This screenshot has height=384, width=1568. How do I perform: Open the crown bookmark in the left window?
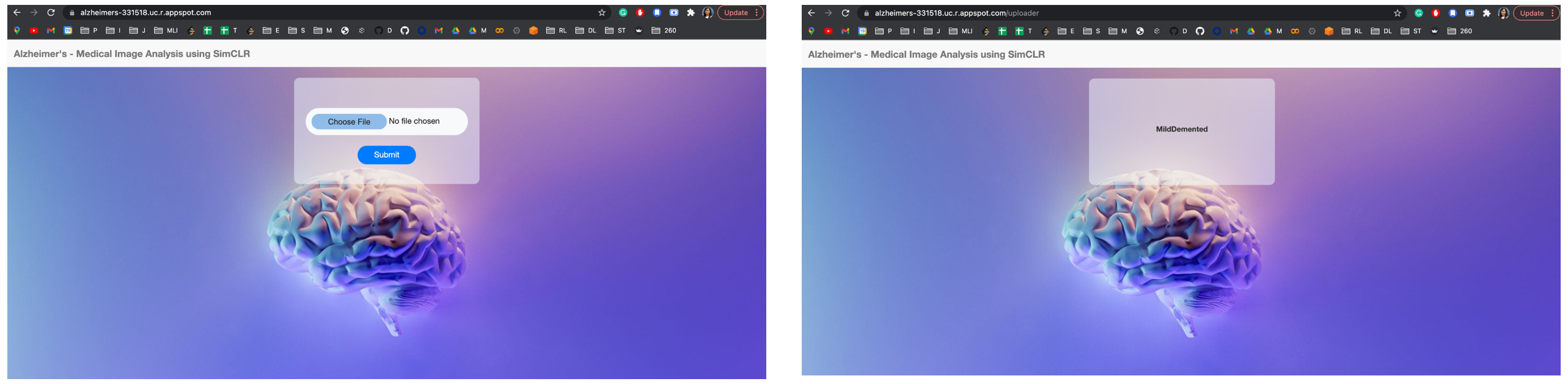click(639, 31)
